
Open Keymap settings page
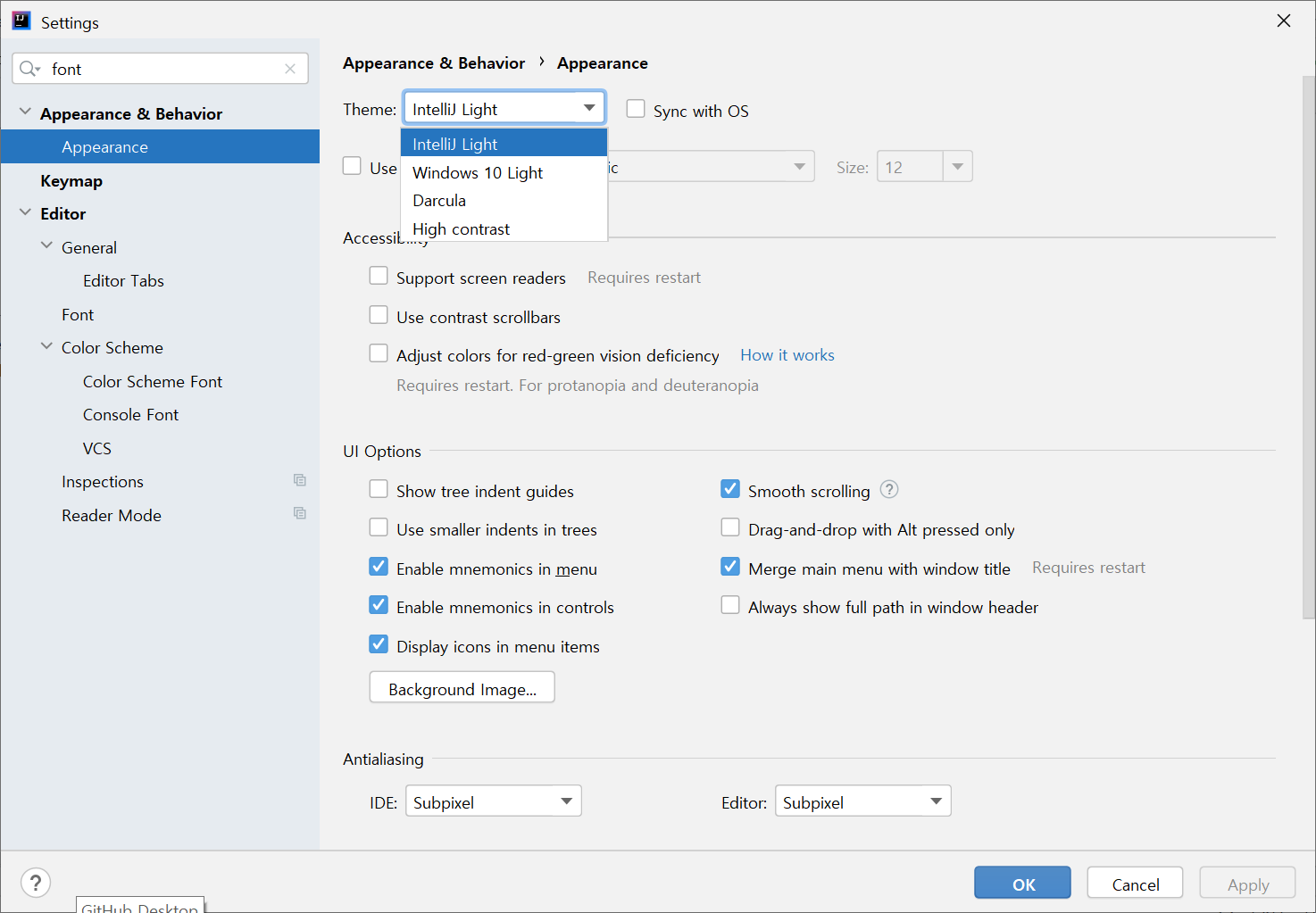click(71, 180)
